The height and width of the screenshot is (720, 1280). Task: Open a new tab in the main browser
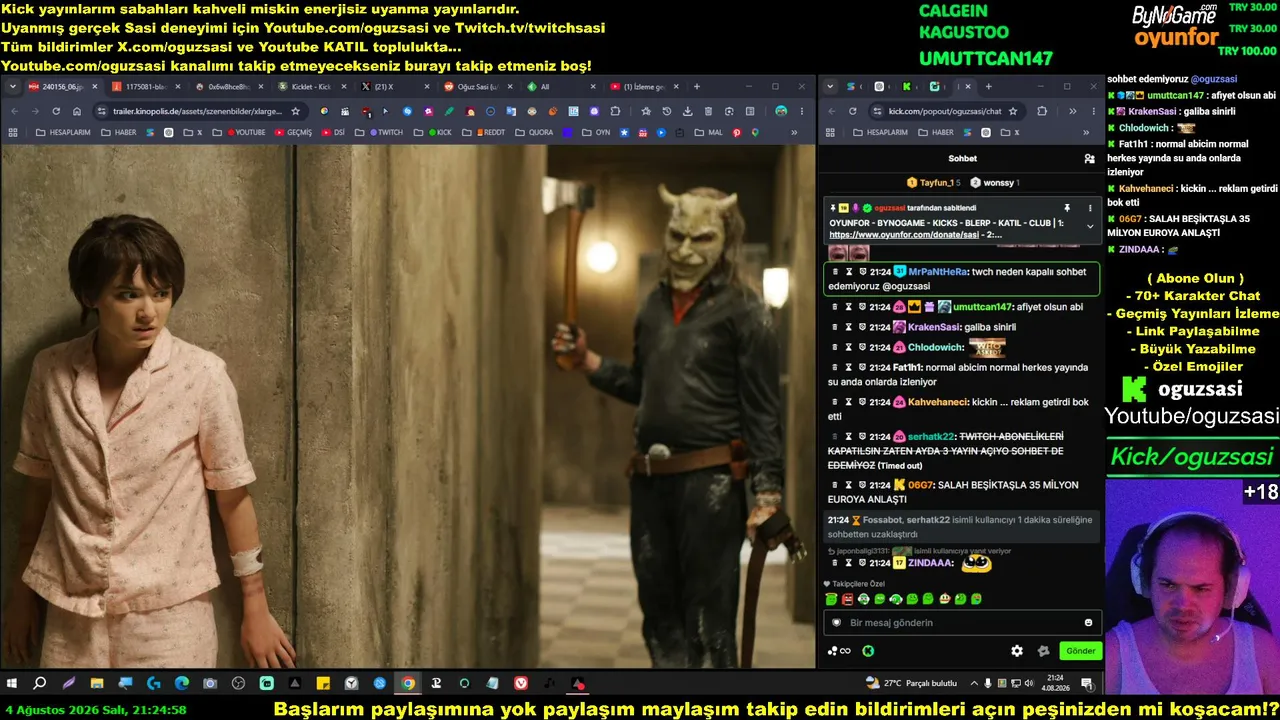pos(697,87)
